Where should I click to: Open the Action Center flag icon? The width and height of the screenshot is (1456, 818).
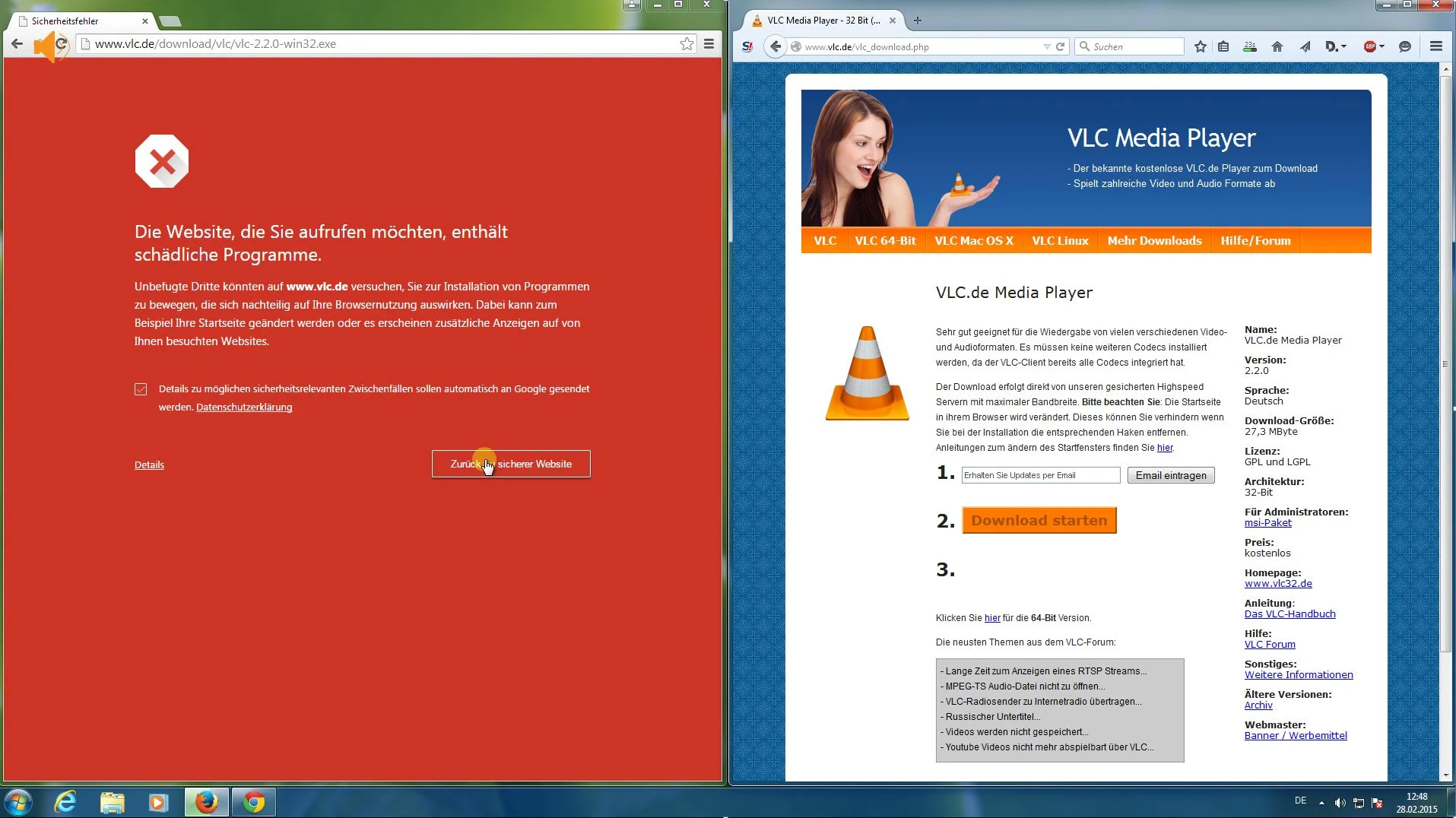click(1376, 803)
